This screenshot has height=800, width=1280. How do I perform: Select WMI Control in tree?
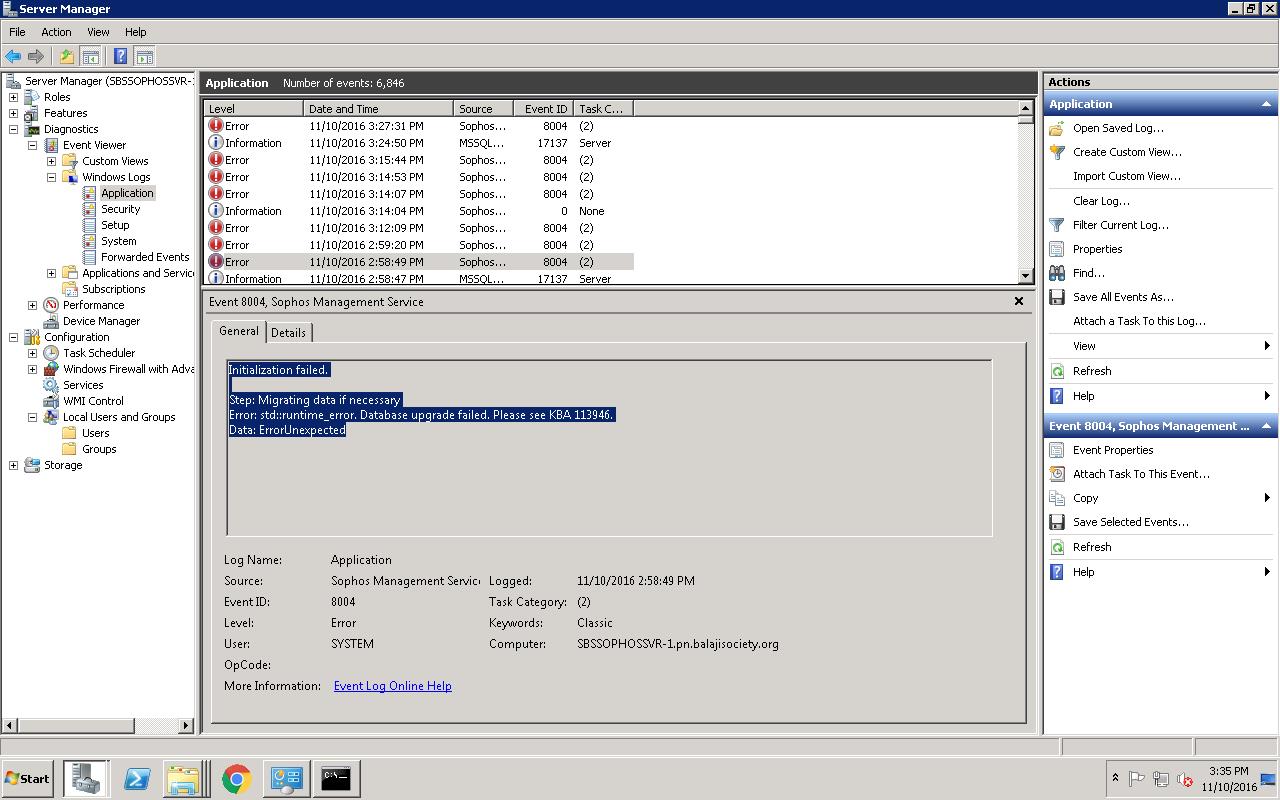click(x=93, y=401)
